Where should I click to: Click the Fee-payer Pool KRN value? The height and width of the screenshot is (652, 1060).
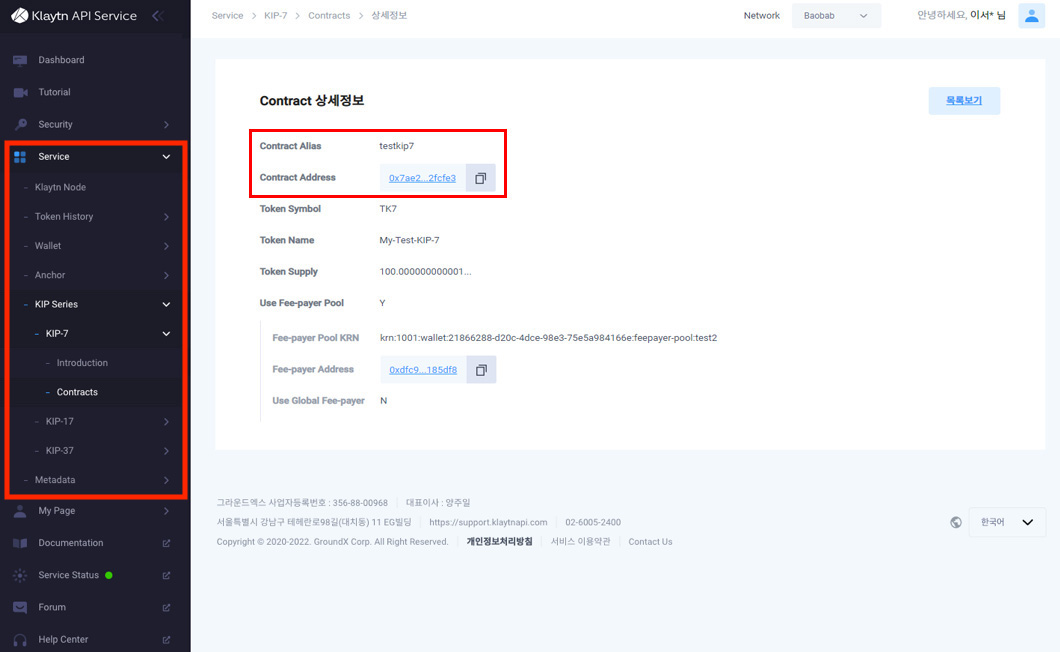(548, 337)
